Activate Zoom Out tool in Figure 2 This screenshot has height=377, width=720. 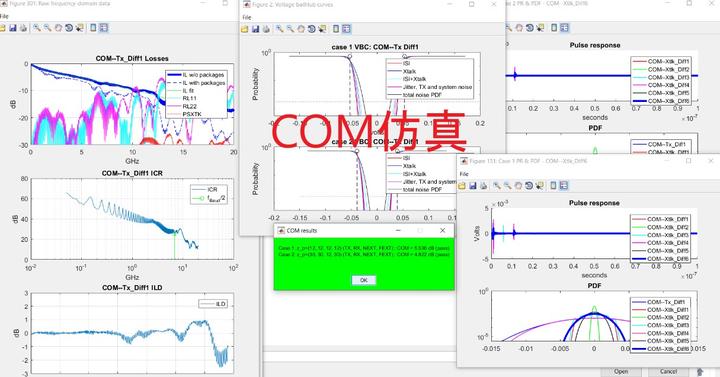[290, 29]
